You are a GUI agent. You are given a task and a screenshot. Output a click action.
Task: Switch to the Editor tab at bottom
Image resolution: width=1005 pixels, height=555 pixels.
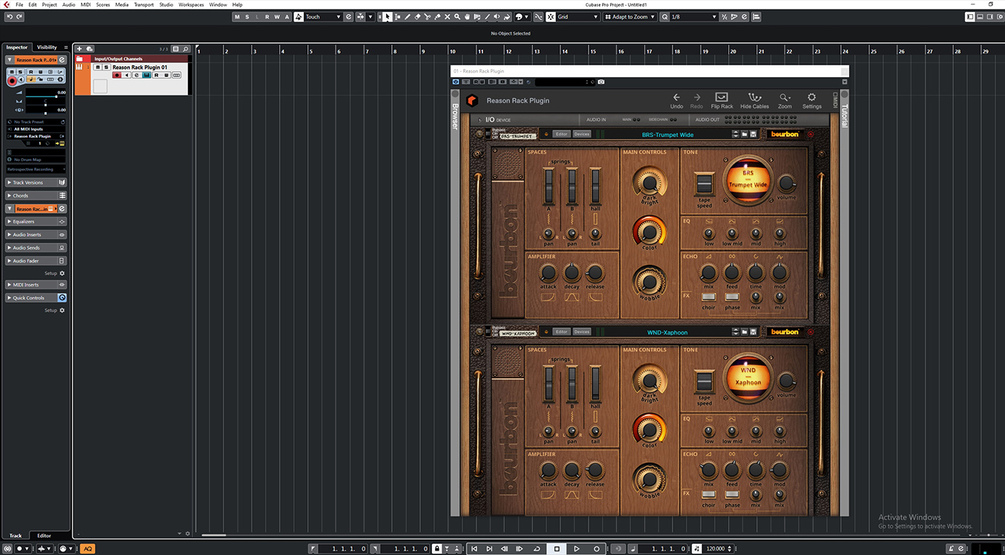(44, 536)
